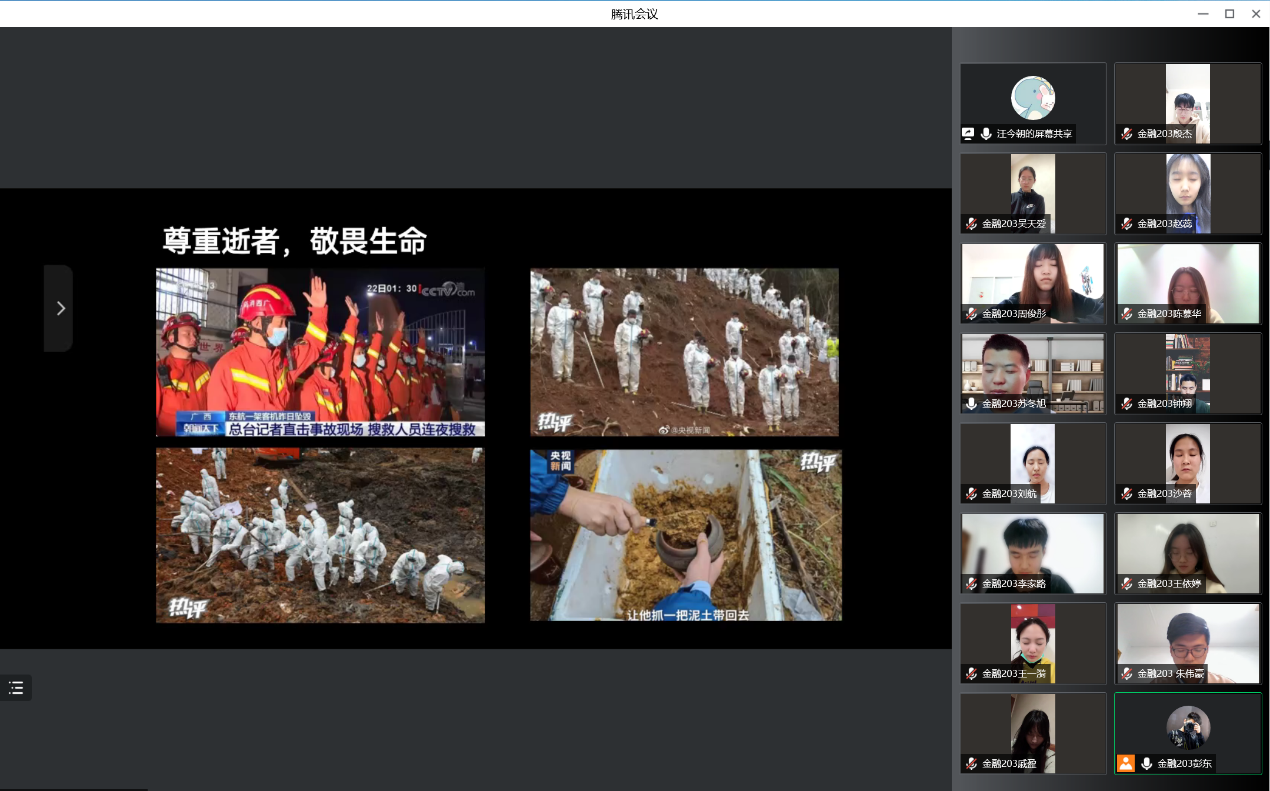This screenshot has width=1270, height=791.
Task: Click the muted mic icon for 金融203王依婷
Action: 1126,583
